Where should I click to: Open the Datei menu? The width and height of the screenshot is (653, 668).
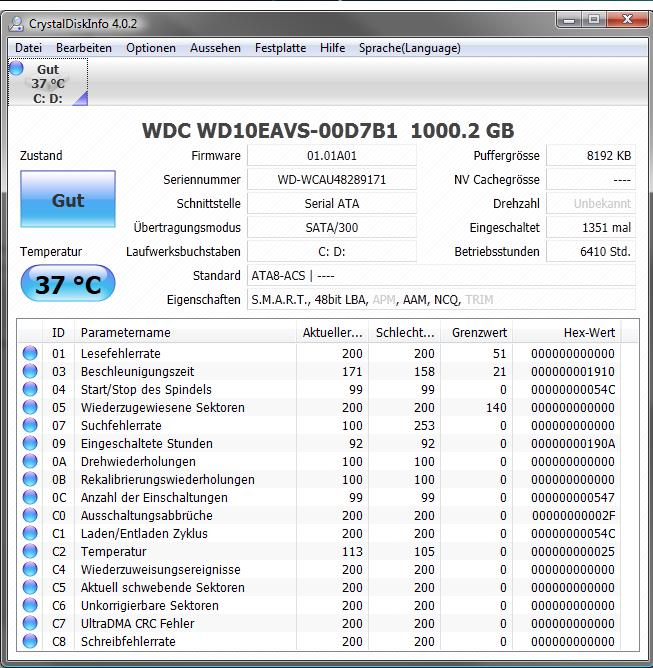click(x=29, y=48)
